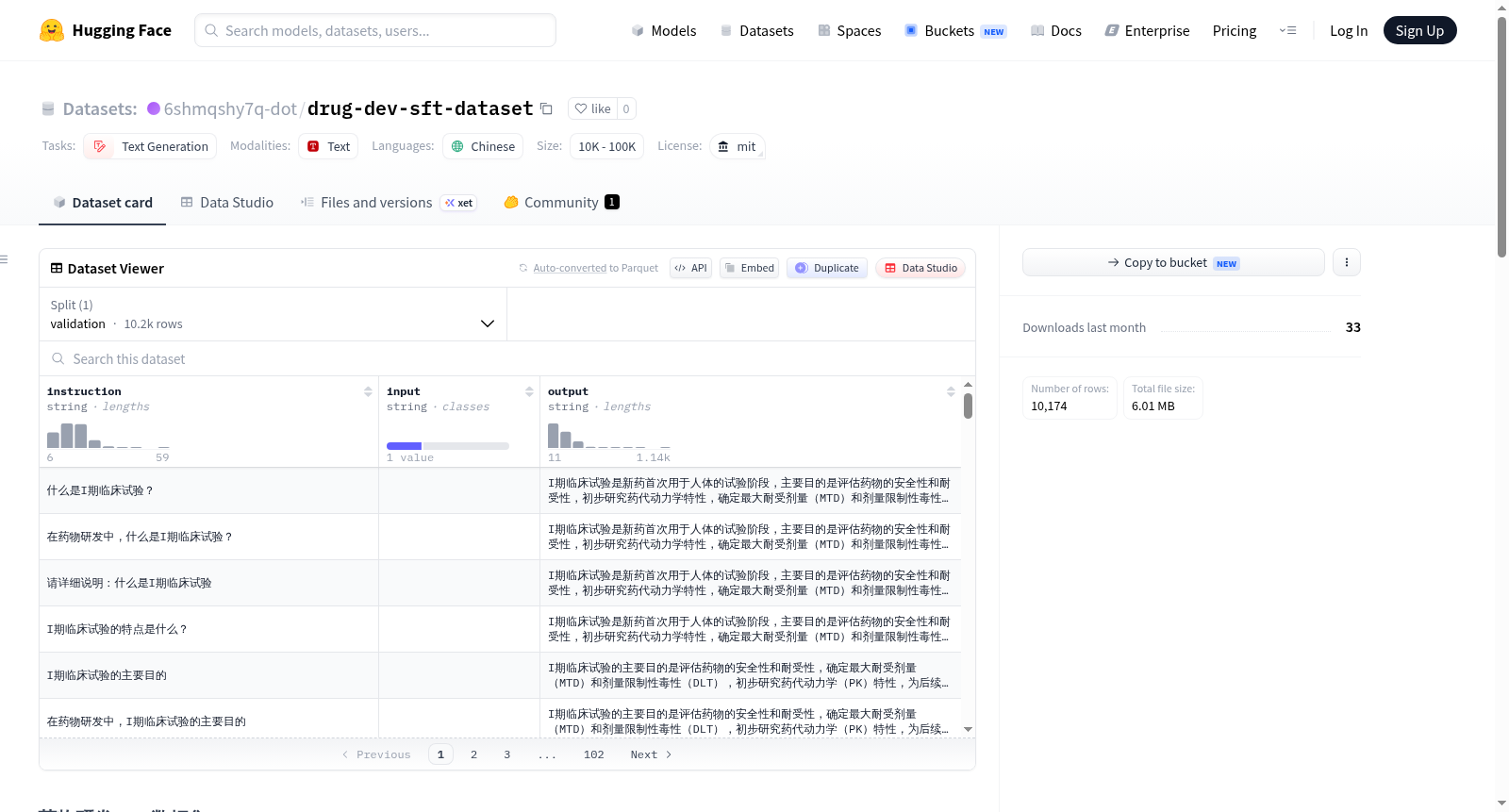Click the output lengths histogram
This screenshot has width=1509, height=812.
point(608,436)
